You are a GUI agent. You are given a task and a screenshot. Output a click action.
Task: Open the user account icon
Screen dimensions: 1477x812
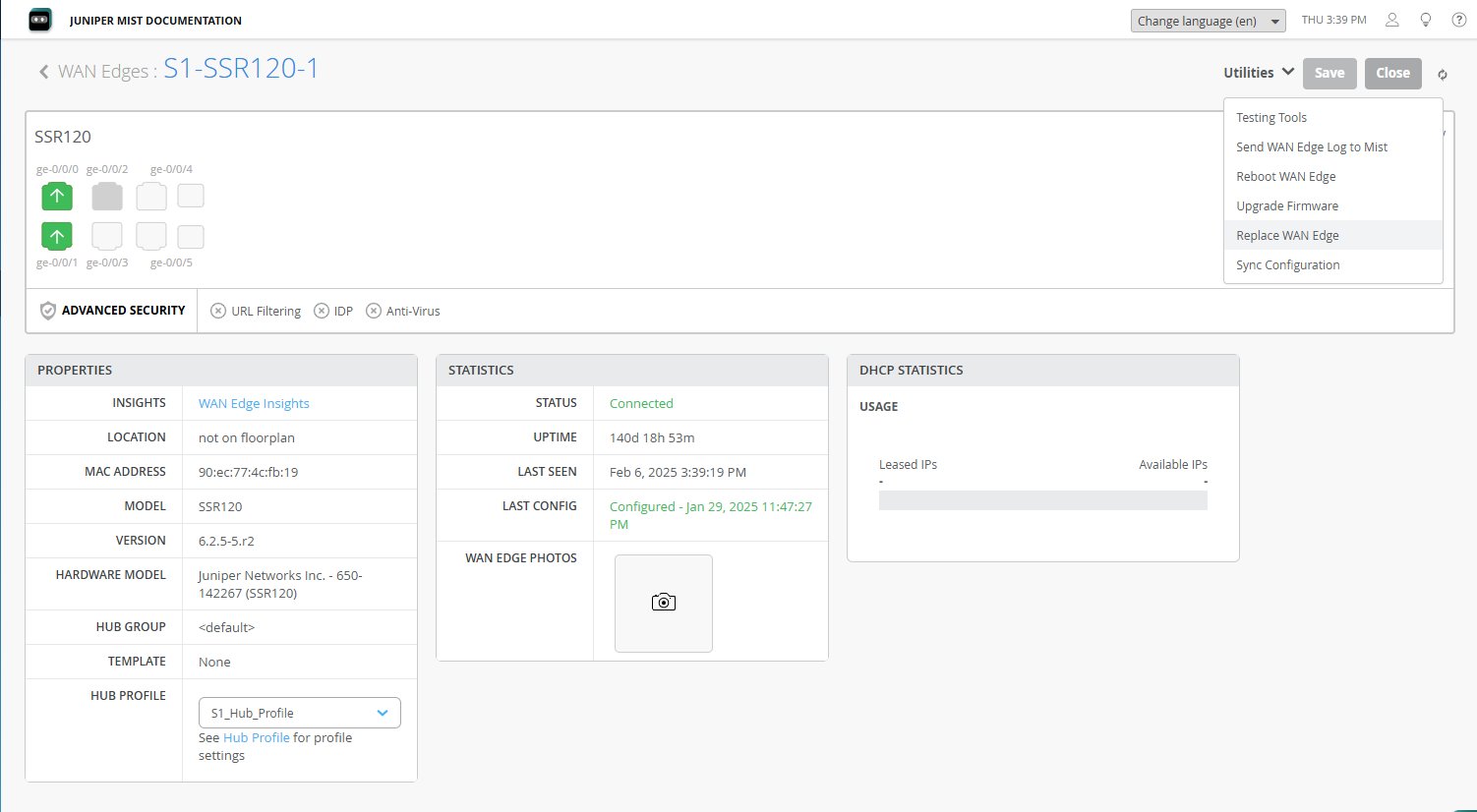pos(1392,20)
